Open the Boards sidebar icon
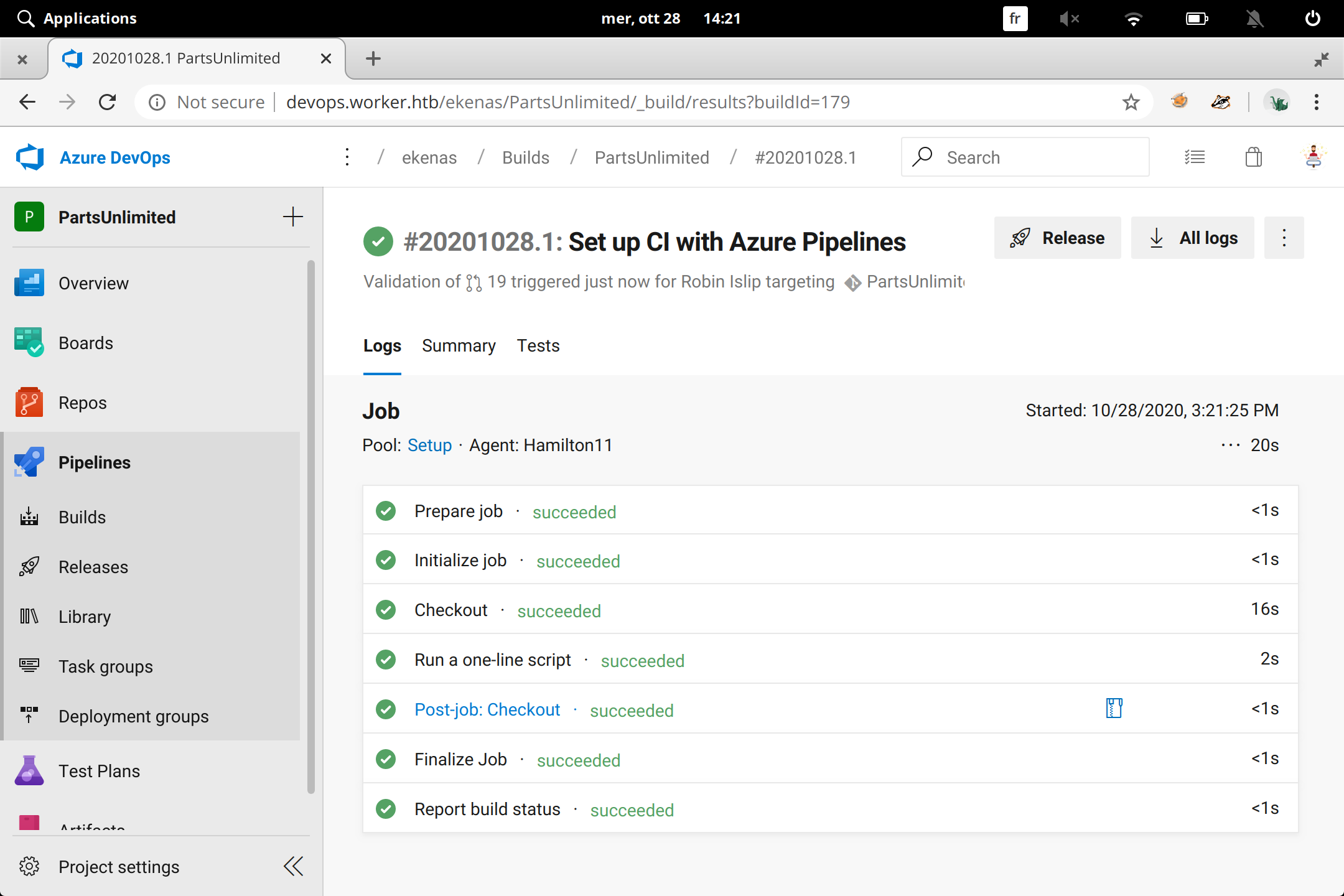Image resolution: width=1344 pixels, height=896 pixels. pos(29,343)
